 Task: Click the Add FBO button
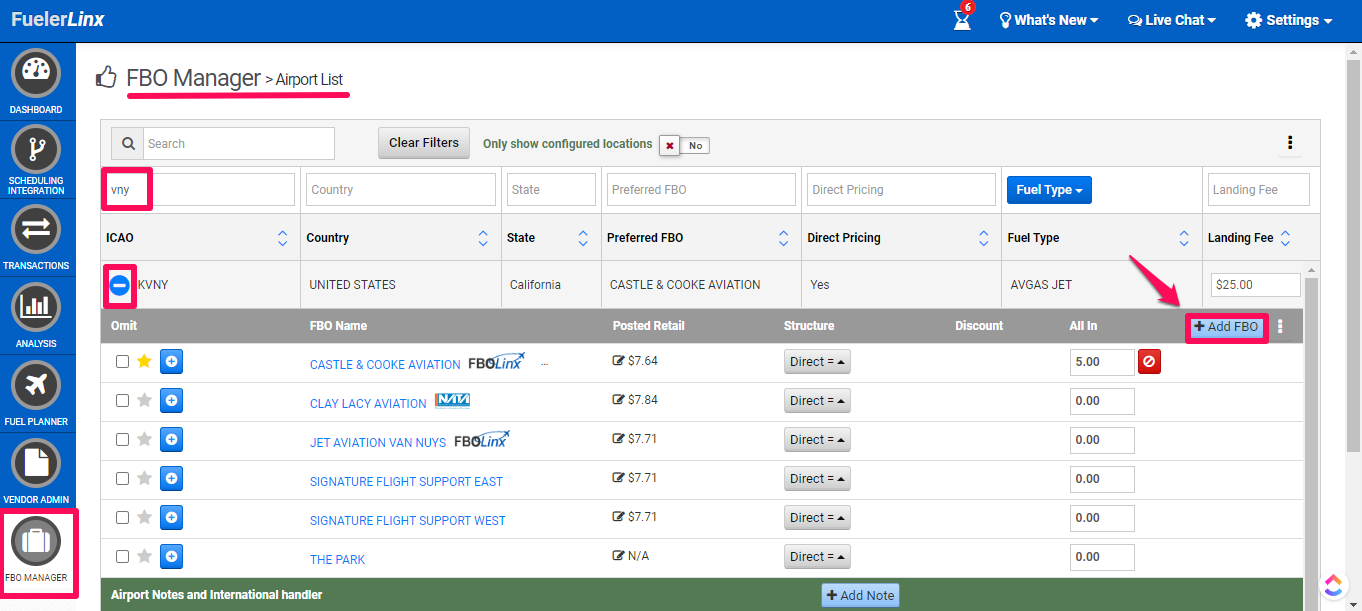point(1227,327)
